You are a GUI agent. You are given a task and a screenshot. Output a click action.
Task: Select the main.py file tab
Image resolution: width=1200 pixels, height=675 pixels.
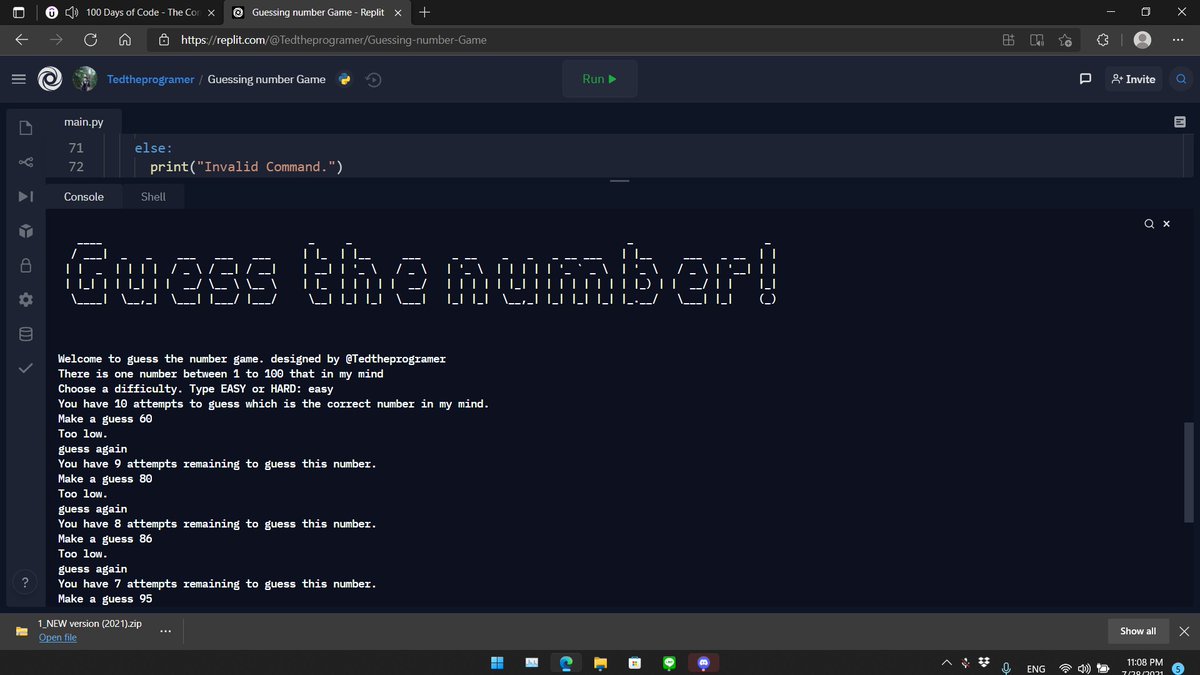click(84, 121)
